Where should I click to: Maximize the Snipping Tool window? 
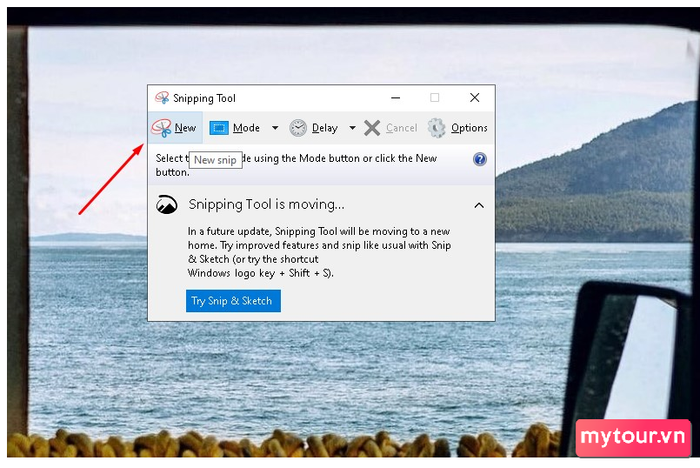pos(434,97)
